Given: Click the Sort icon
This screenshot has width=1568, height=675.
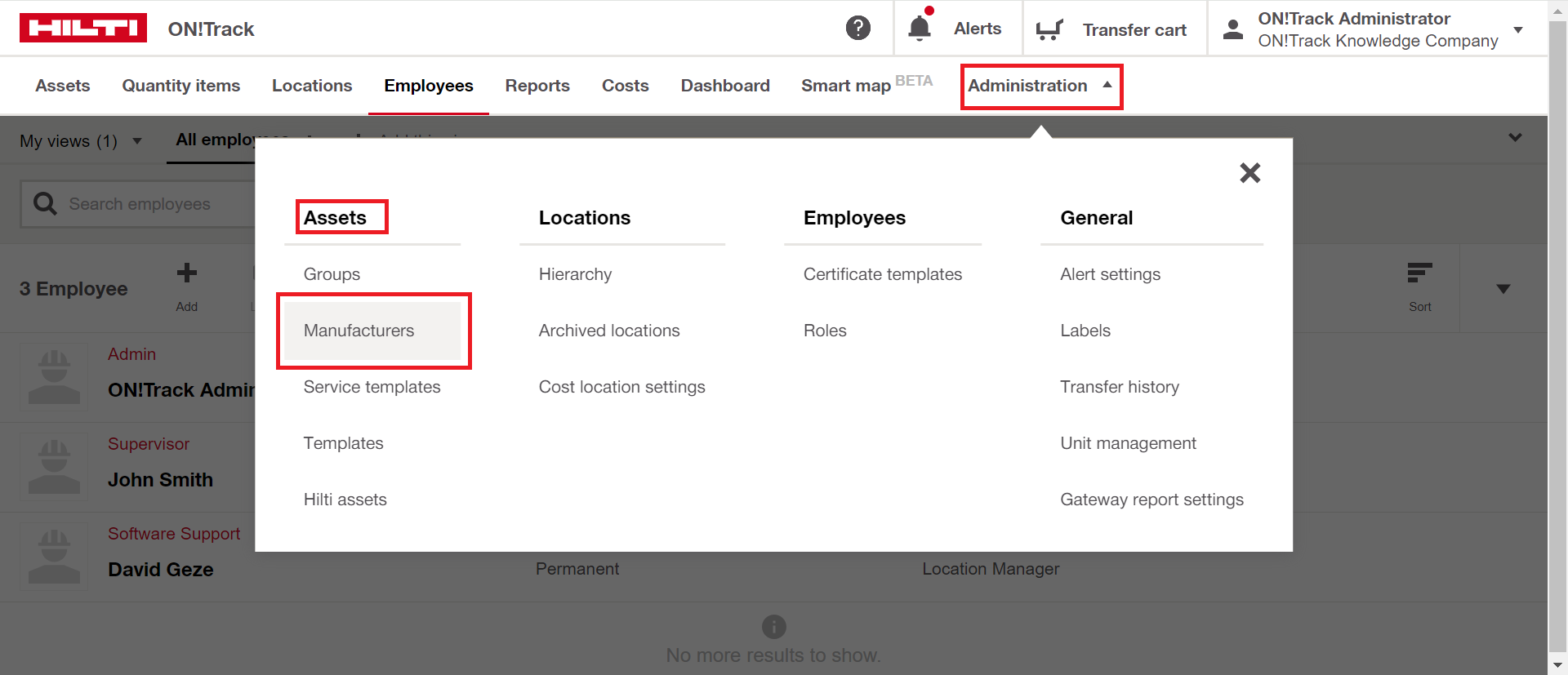Looking at the screenshot, I should (x=1419, y=273).
